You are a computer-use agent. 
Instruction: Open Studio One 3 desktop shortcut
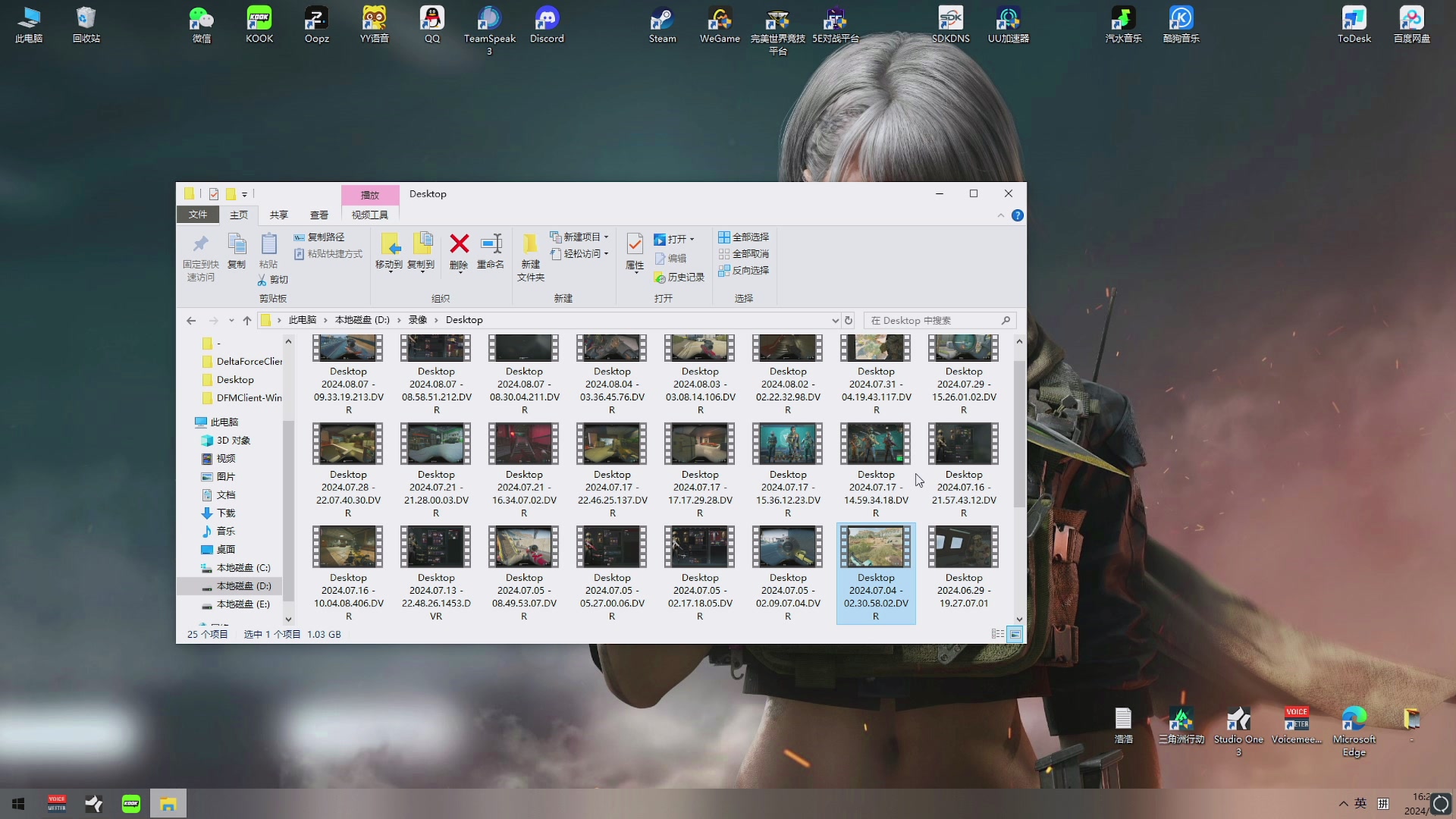tap(1239, 731)
